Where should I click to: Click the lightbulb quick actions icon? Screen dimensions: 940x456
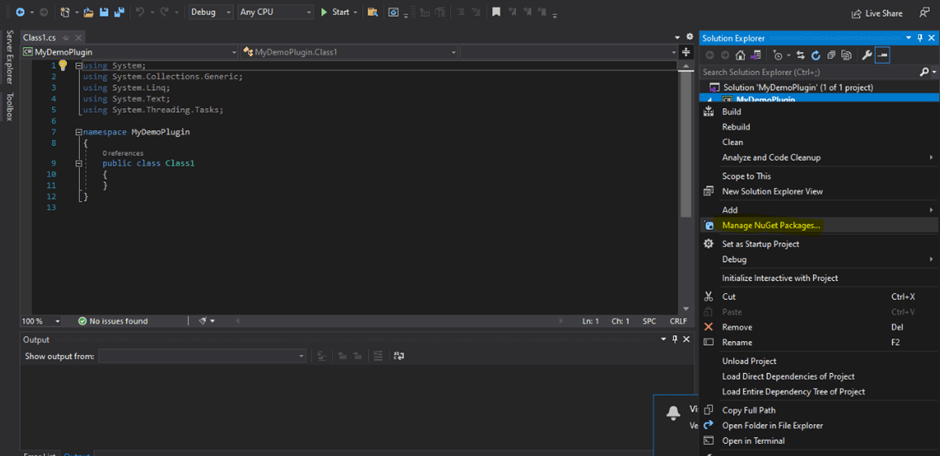click(62, 65)
